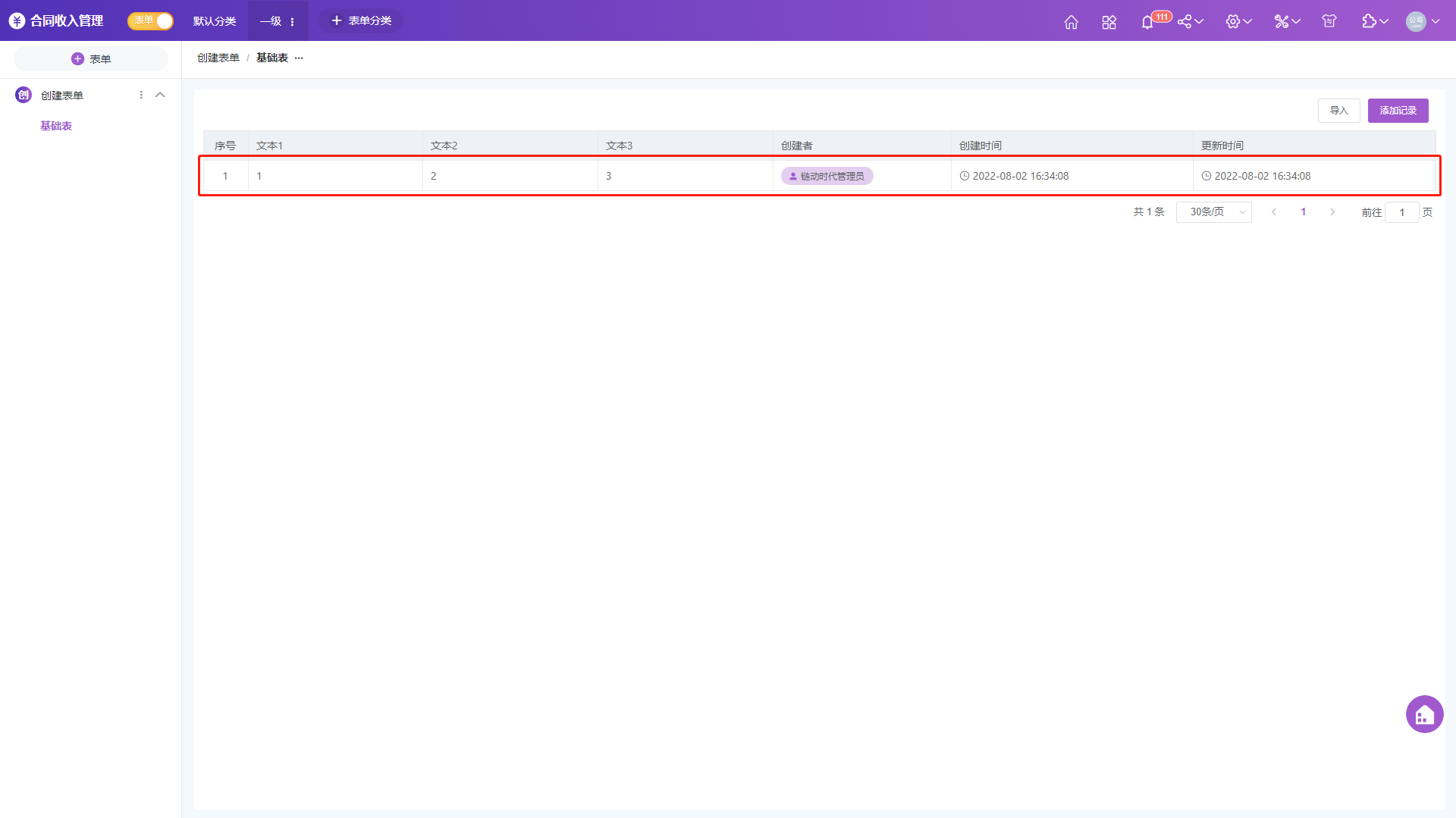Click the t-shirt theme icon
Screen dimensions: 1456x818
point(1329,21)
